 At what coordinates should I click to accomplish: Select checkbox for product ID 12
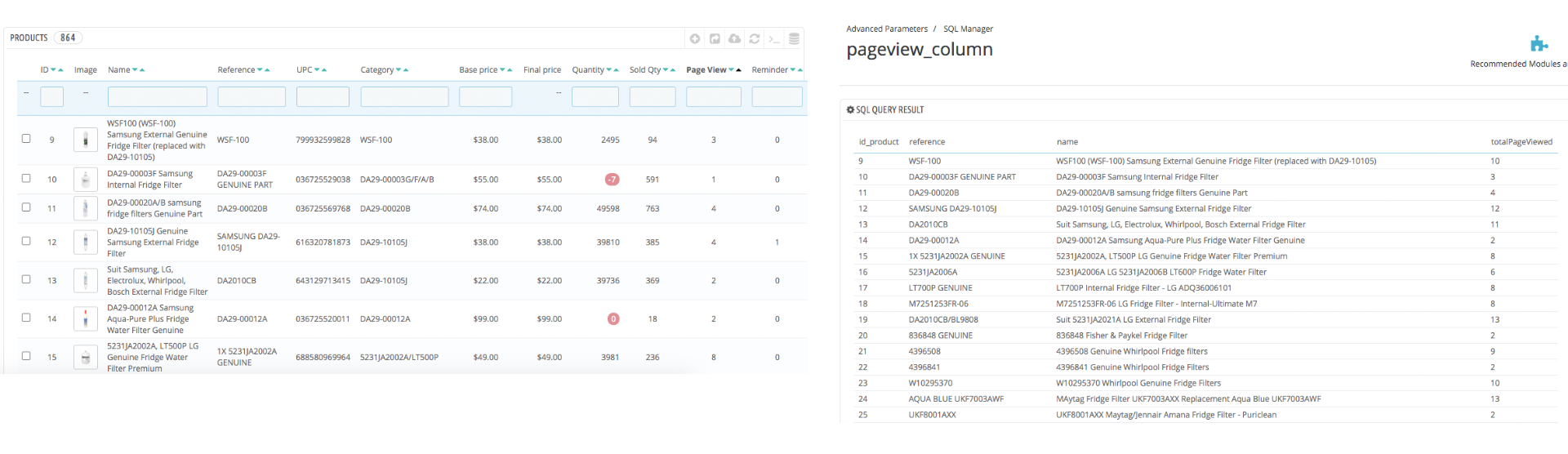(26, 241)
